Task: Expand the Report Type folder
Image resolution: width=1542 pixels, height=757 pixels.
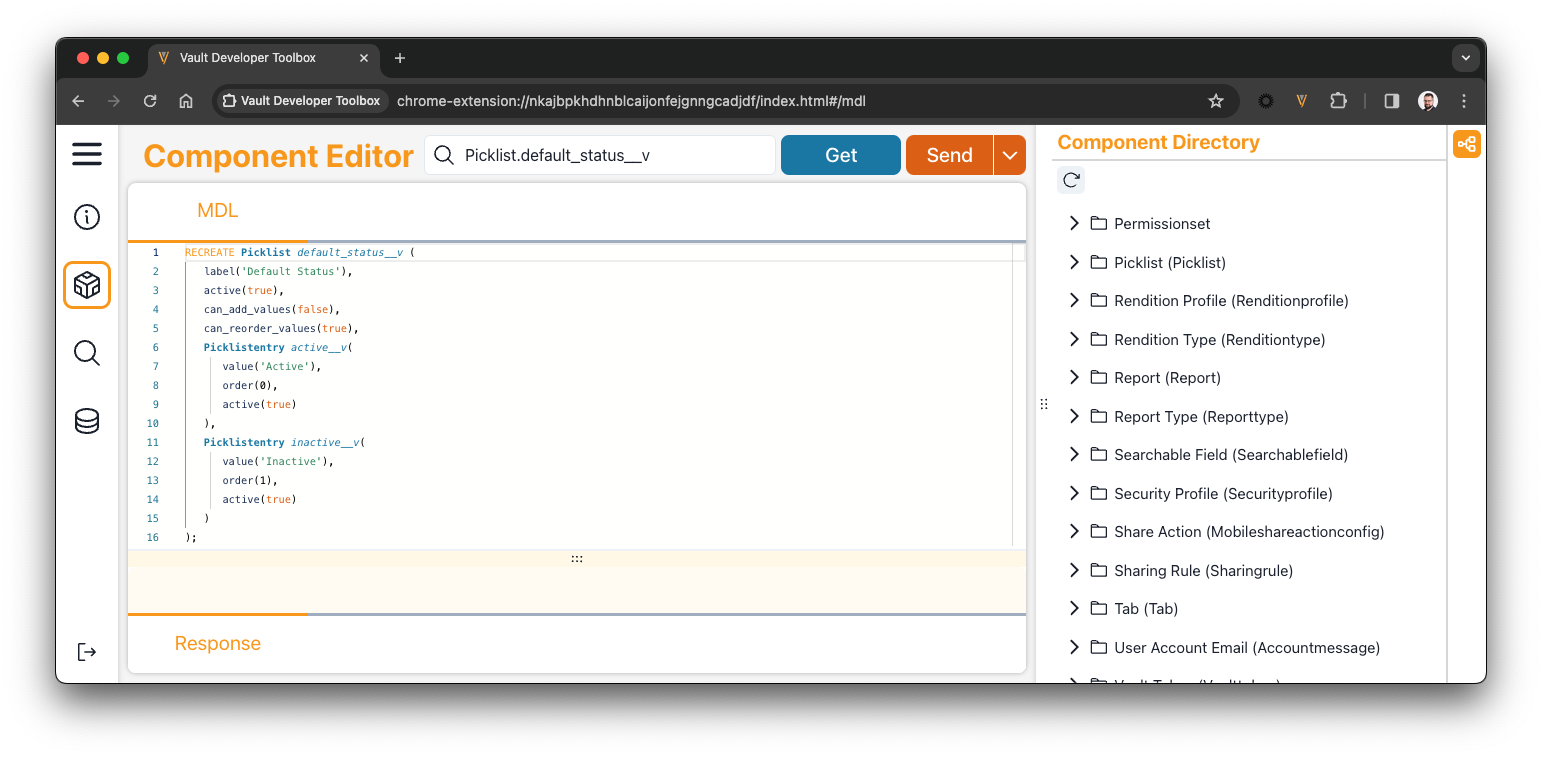Action: coord(1074,416)
